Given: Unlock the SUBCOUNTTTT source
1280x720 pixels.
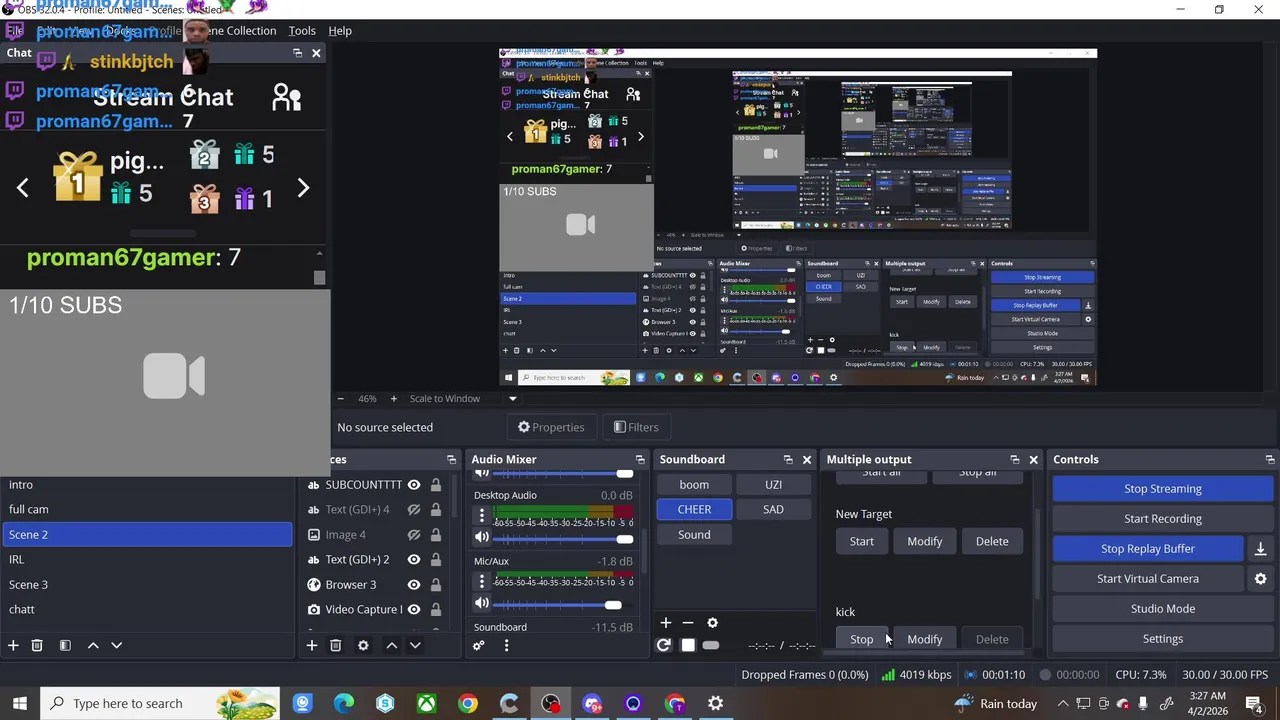Looking at the screenshot, I should pos(435,485).
